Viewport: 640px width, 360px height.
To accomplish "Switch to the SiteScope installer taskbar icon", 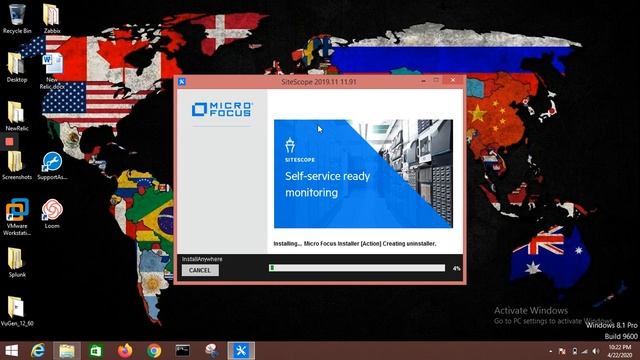I will [x=241, y=351].
